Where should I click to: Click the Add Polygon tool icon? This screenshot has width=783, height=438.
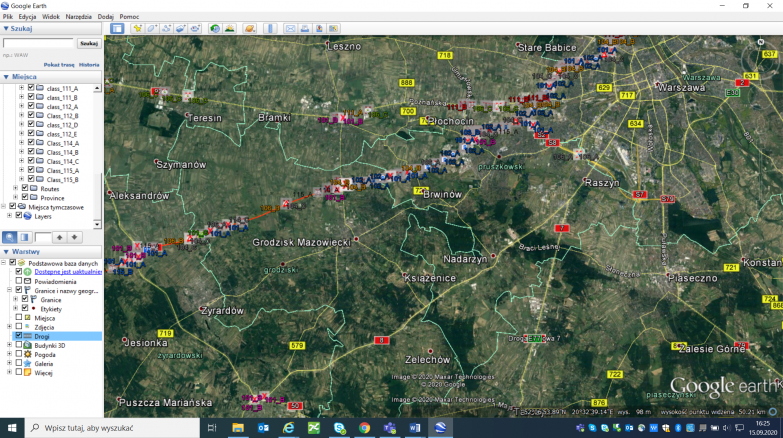[x=152, y=28]
